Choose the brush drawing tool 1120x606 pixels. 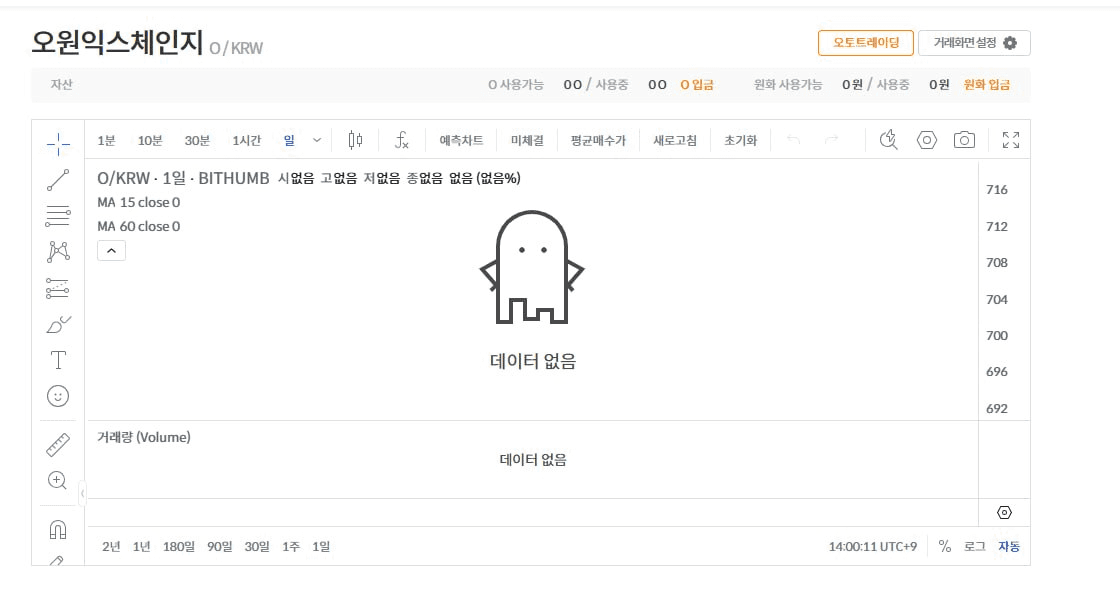(58, 324)
